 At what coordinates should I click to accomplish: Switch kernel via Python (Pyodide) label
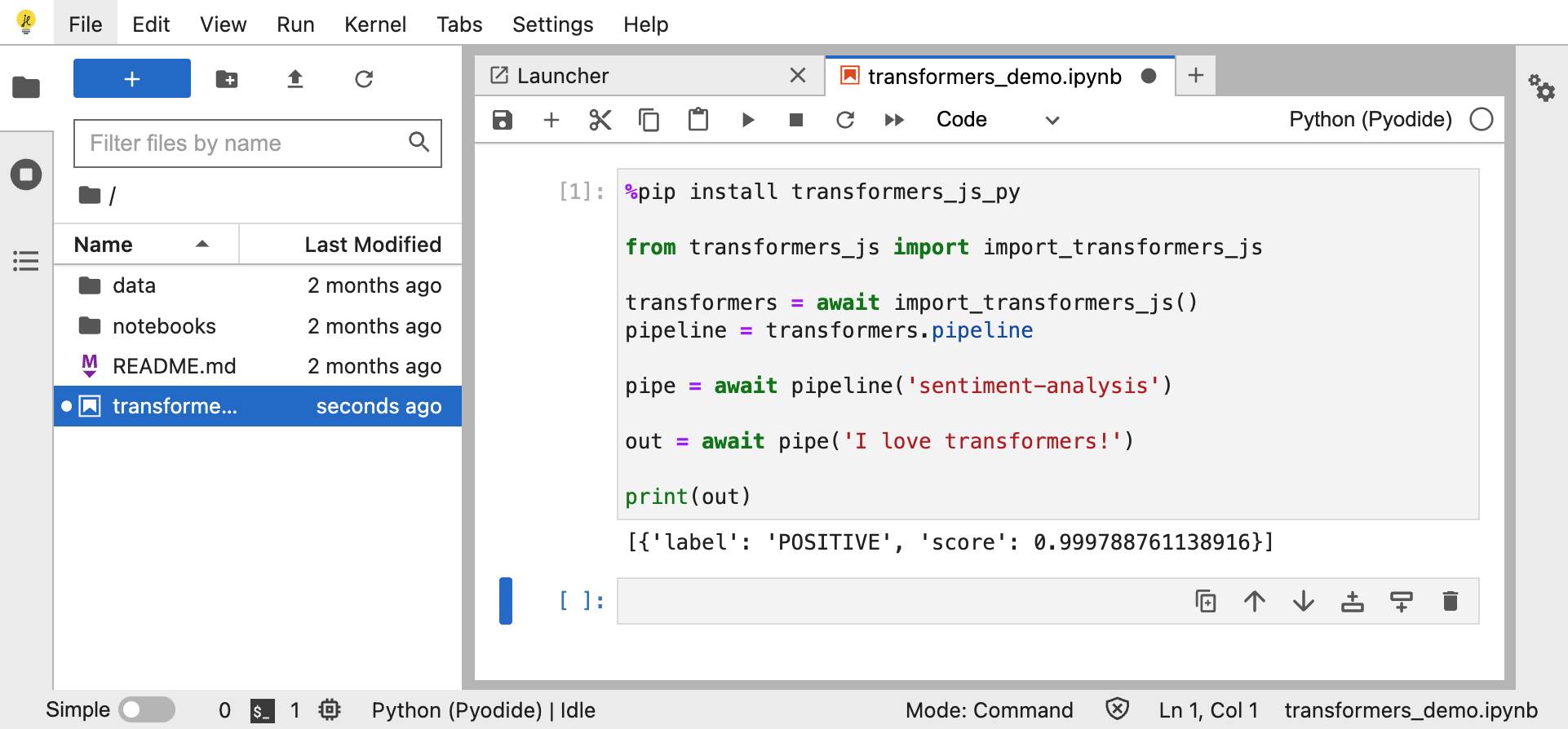(1371, 120)
